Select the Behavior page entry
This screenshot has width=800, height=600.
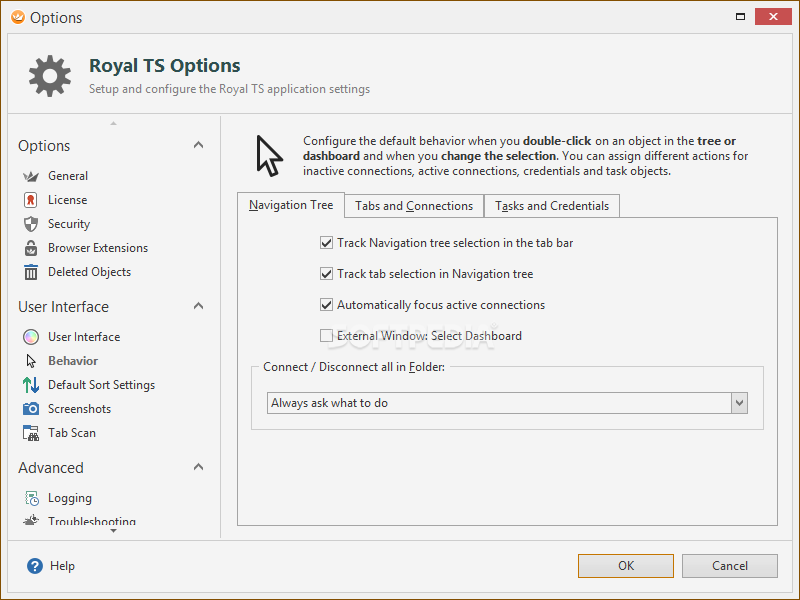coord(73,361)
